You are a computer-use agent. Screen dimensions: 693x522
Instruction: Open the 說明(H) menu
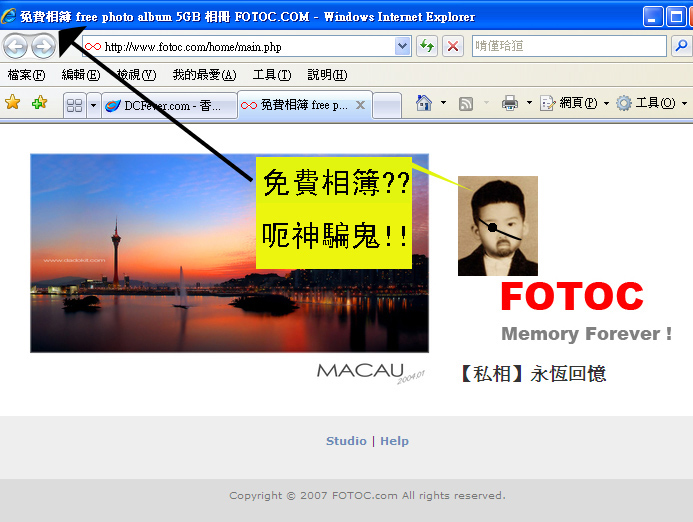pos(327,75)
